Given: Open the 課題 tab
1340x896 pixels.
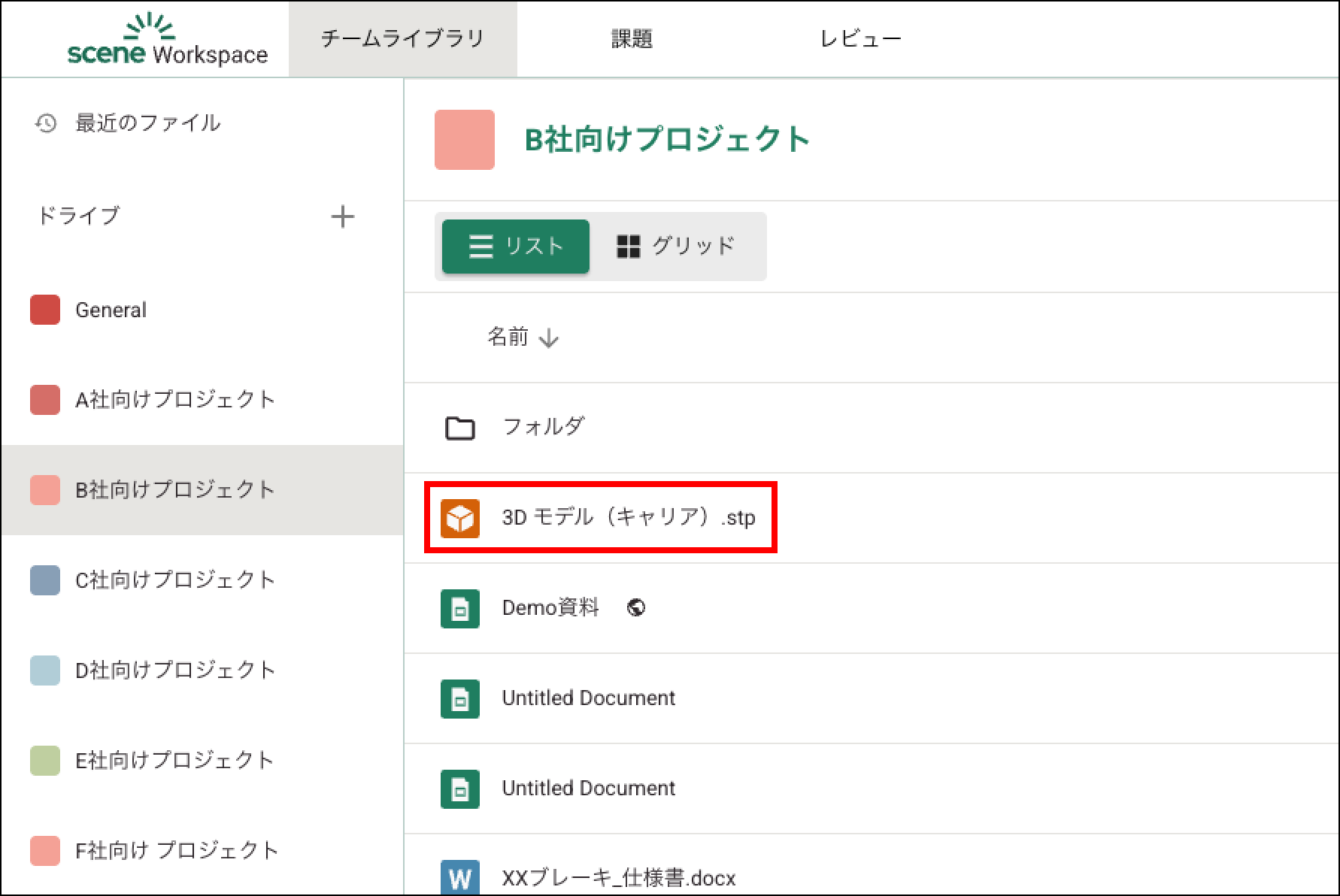Looking at the screenshot, I should coord(632,39).
